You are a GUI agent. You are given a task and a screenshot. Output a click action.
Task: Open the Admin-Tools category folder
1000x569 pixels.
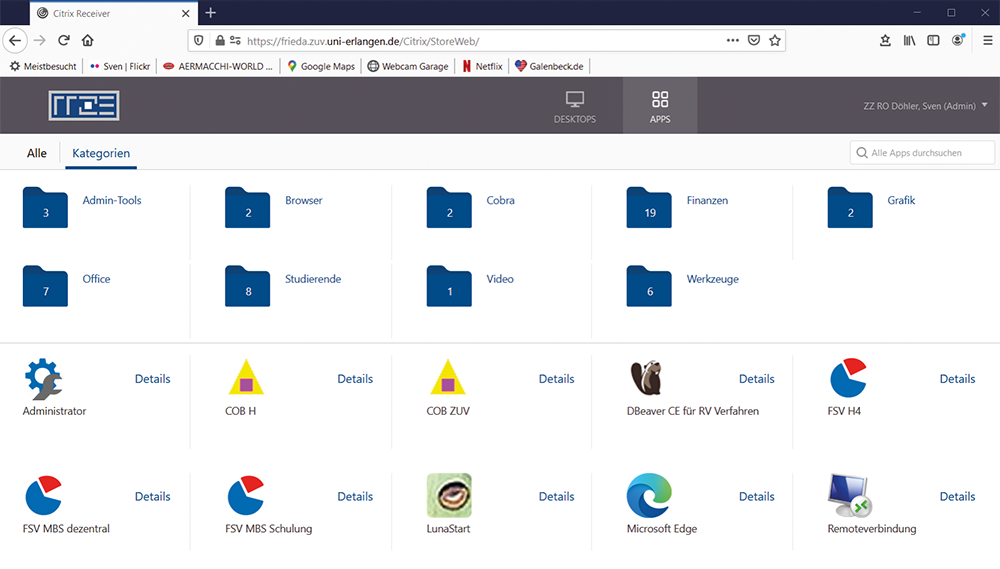[45, 207]
